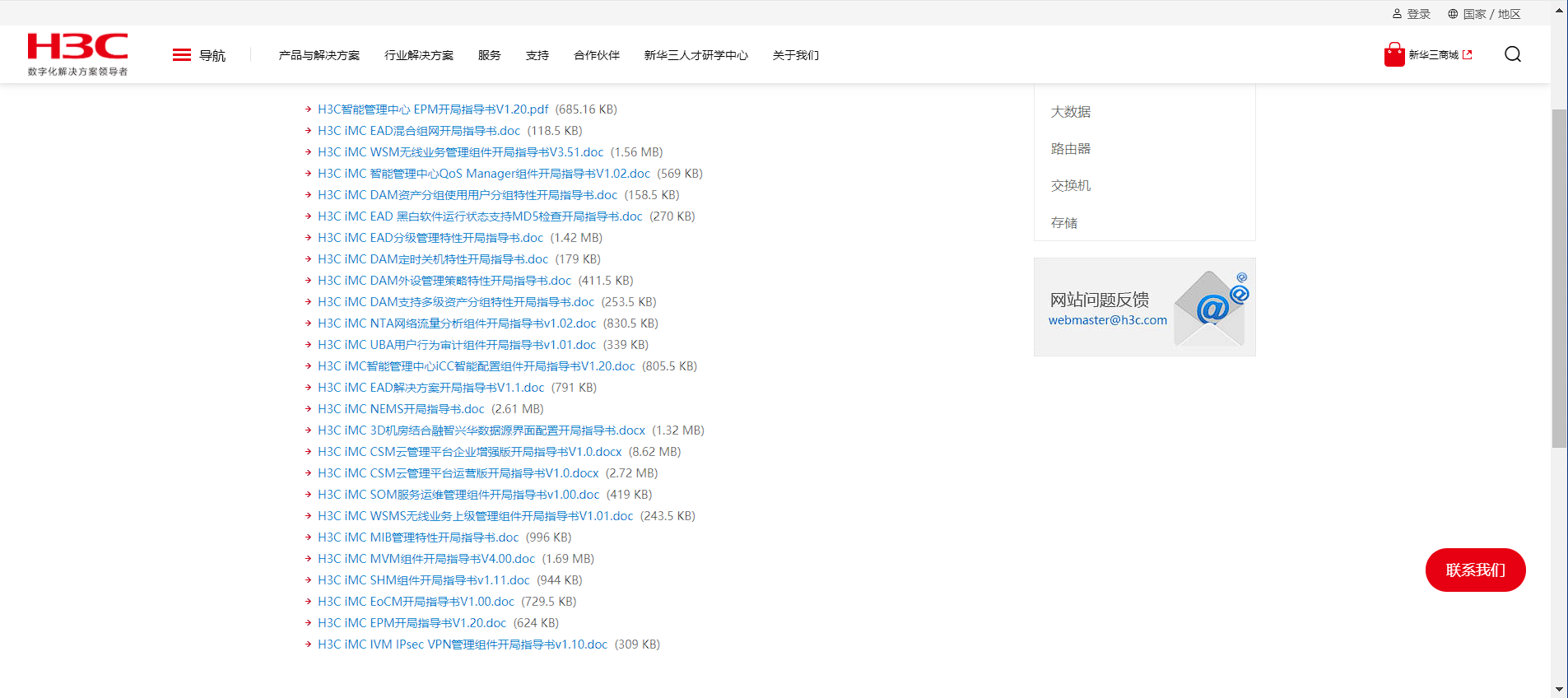Open 3D机房结合融智兴华数据源界面配置开局指导书.docx
The width and height of the screenshot is (1568, 698).
coord(482,430)
